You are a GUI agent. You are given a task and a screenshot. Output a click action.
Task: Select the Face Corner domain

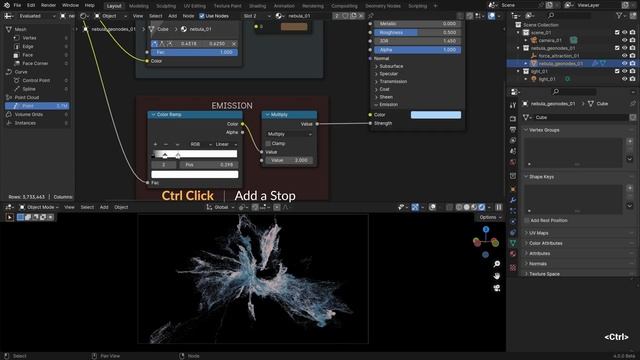pos(35,63)
